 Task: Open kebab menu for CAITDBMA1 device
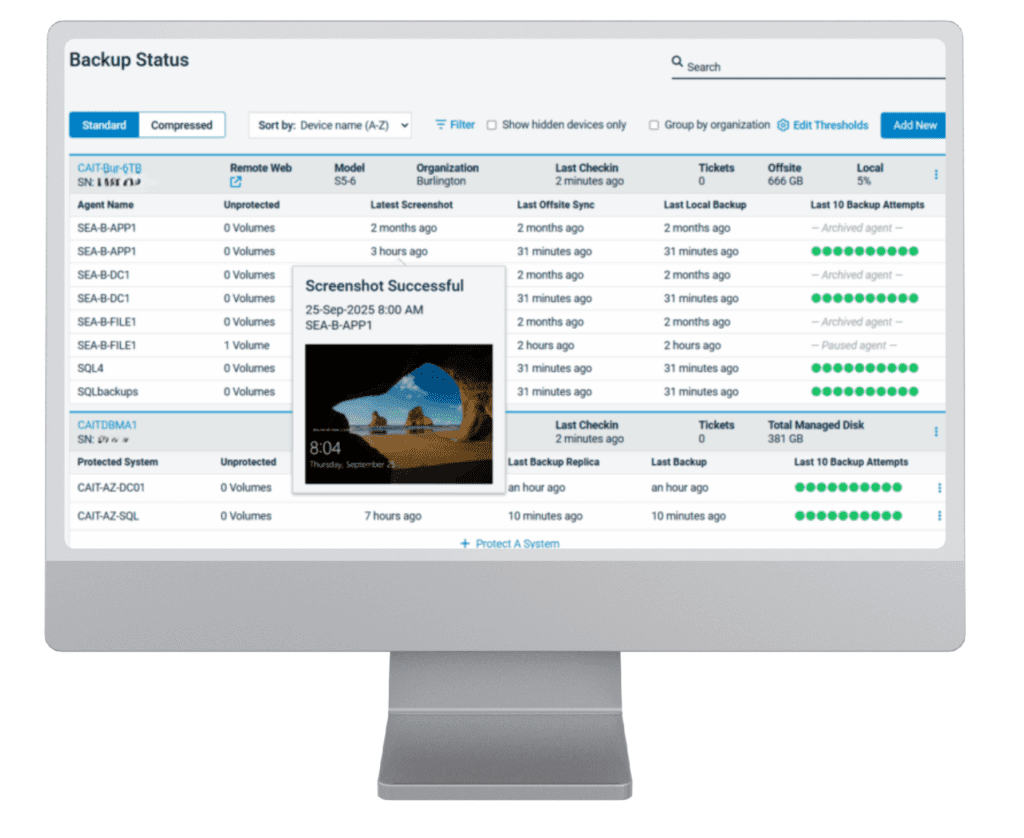(936, 432)
